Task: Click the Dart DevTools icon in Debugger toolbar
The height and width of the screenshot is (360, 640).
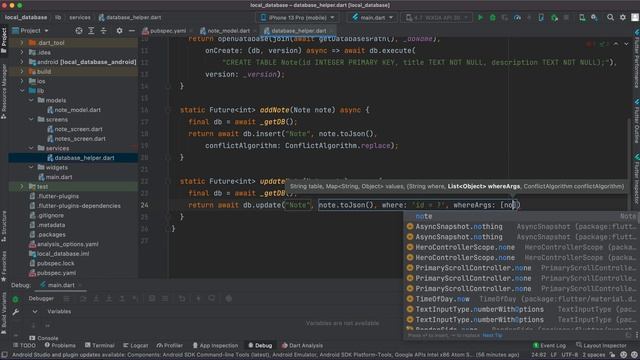Action: point(229,299)
